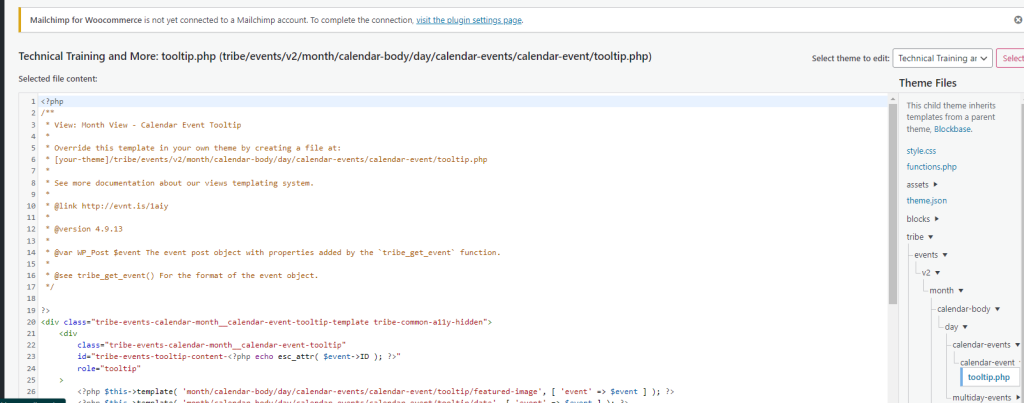Dismiss the Mailchimp notice with the X icon
The width and height of the screenshot is (1024, 403).
click(1017, 19)
